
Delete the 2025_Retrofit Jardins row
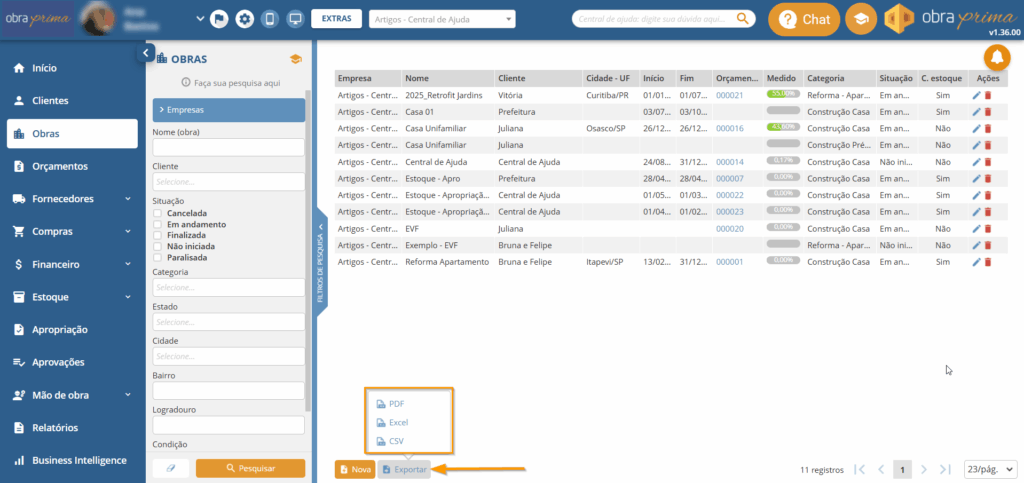tap(988, 95)
